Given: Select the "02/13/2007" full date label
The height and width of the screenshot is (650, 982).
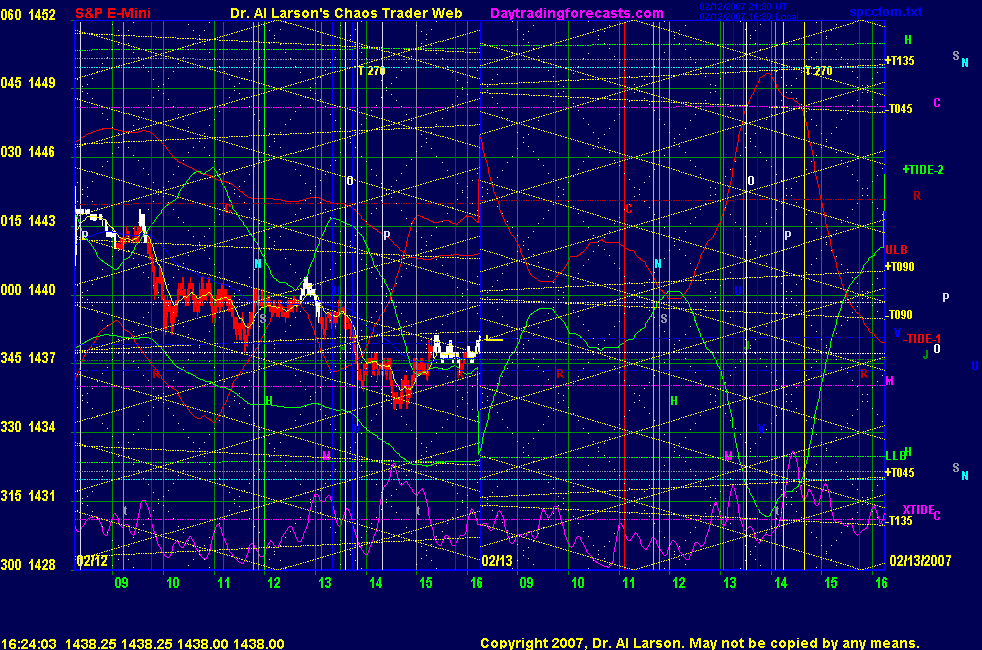Looking at the screenshot, I should (920, 560).
